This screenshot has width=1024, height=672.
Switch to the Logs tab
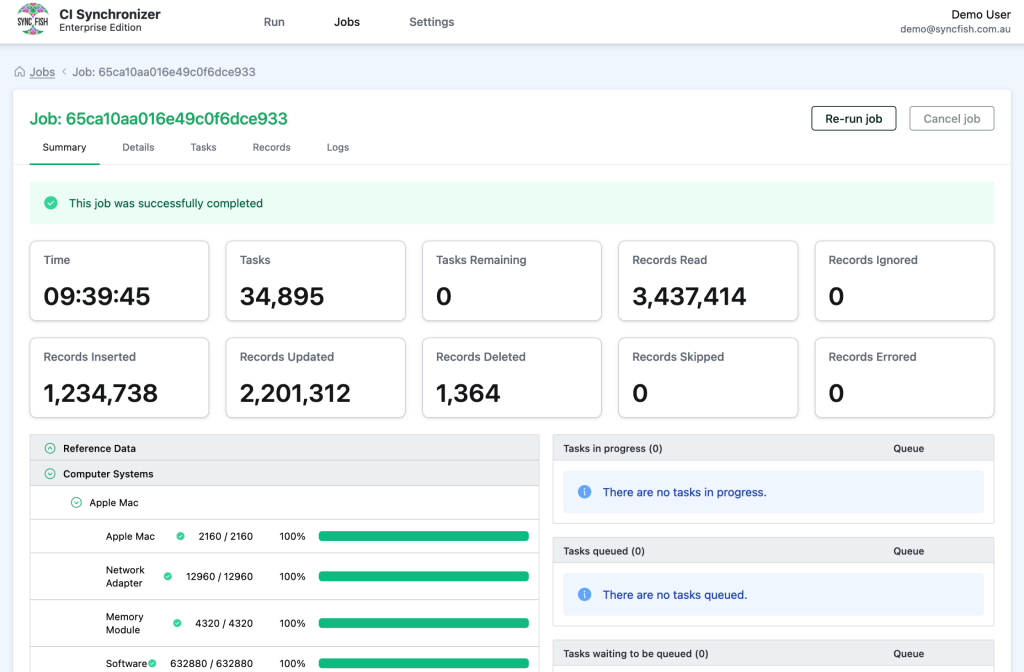[x=337, y=147]
